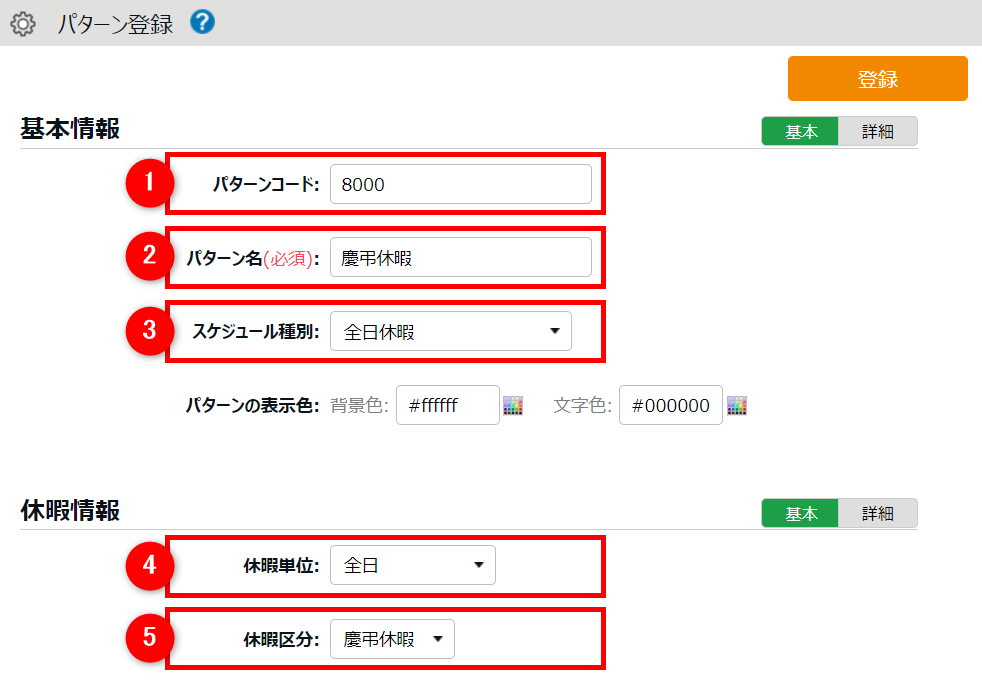Click the red number 5 badge
Viewport: 982px width, 688px height.
coord(149,638)
